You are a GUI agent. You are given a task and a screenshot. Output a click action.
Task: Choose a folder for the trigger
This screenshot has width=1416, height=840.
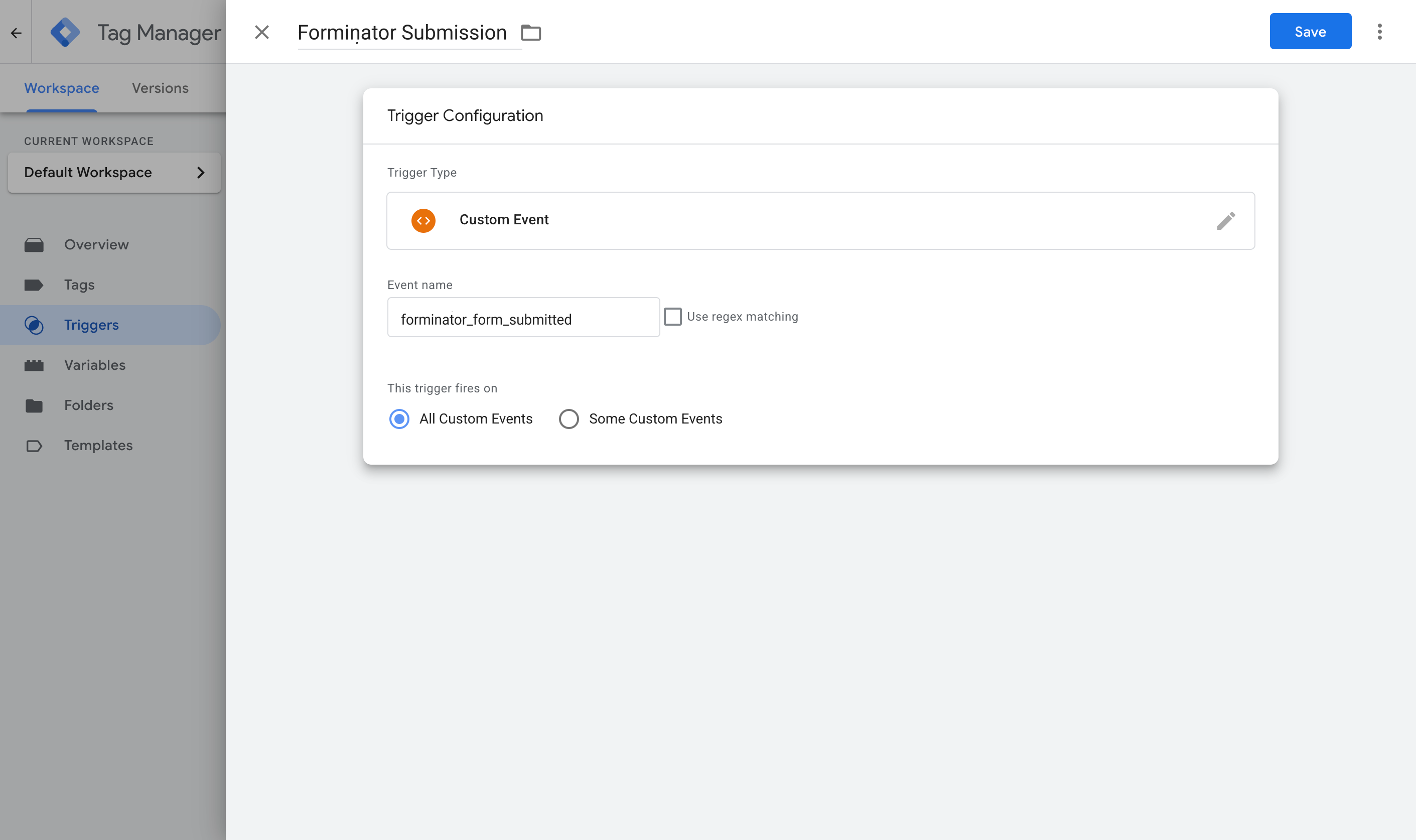pos(531,33)
